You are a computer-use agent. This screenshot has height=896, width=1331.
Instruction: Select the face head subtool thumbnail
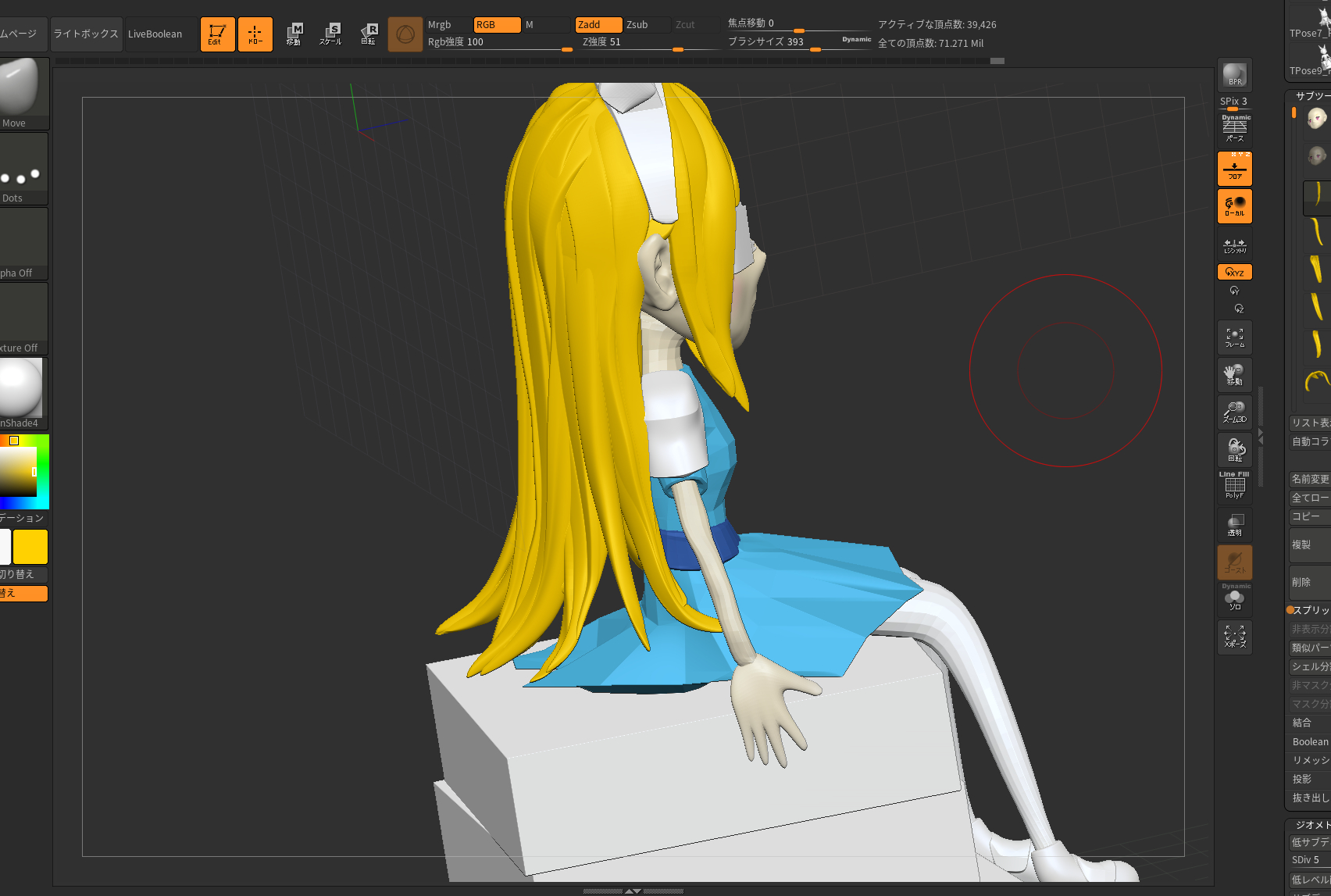tap(1317, 119)
